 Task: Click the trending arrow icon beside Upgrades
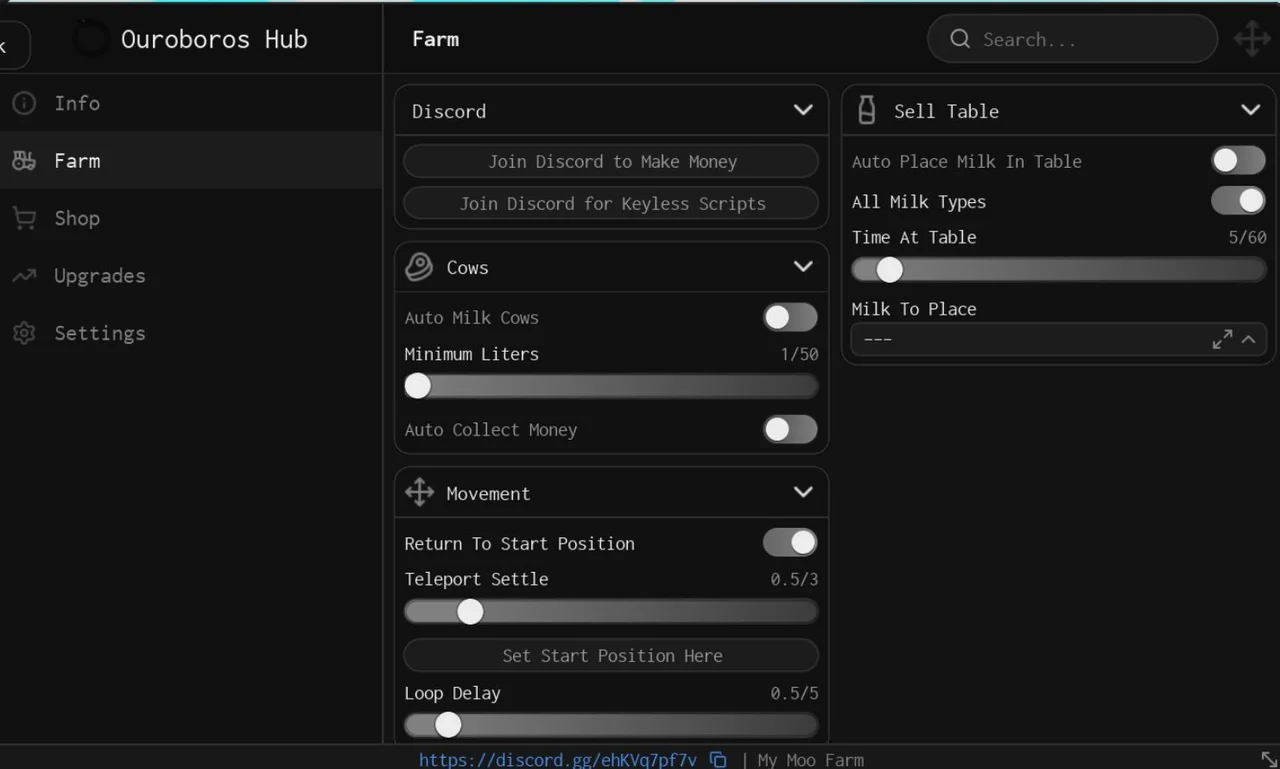[24, 275]
